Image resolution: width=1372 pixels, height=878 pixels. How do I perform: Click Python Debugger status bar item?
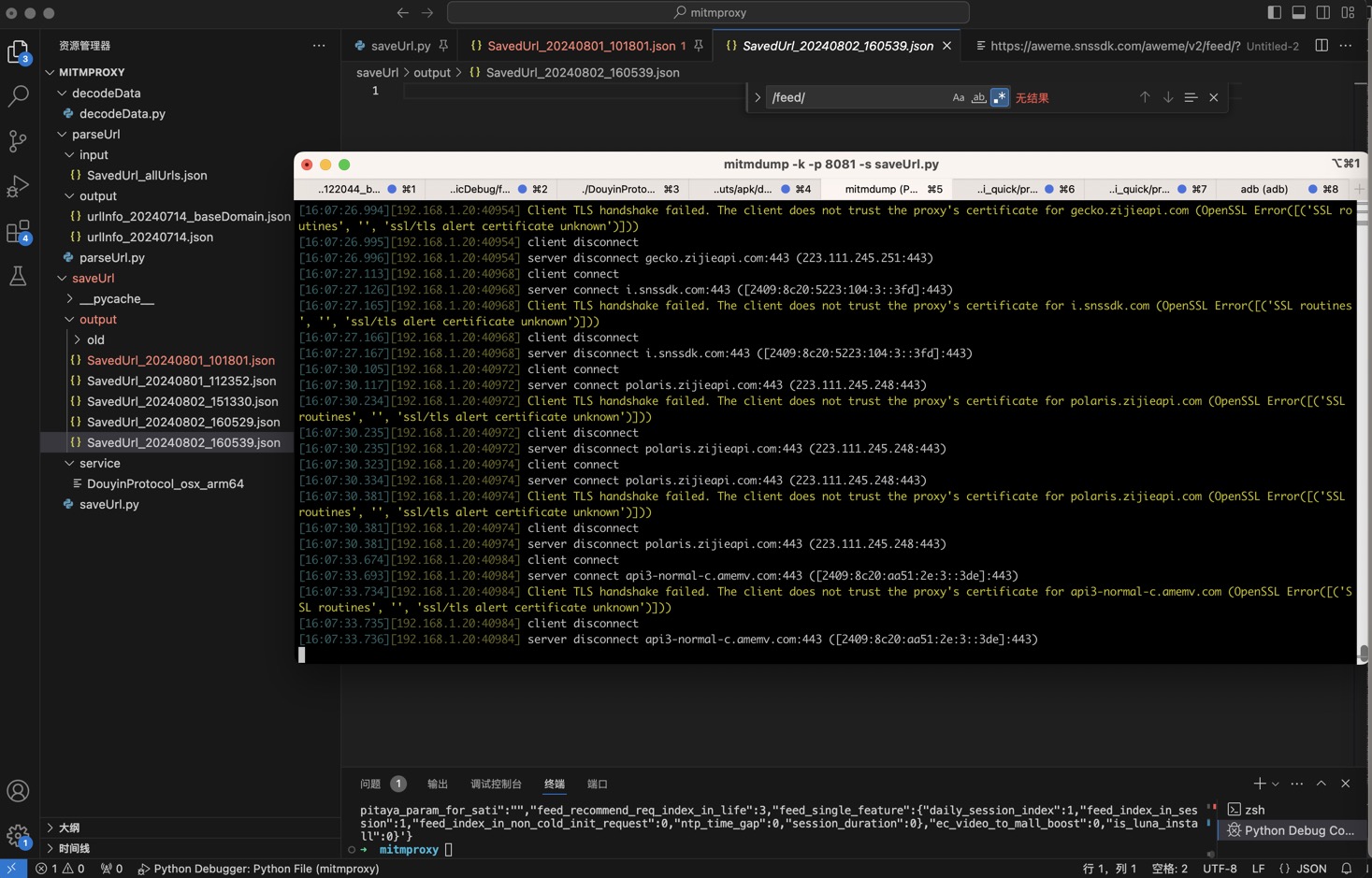258,869
